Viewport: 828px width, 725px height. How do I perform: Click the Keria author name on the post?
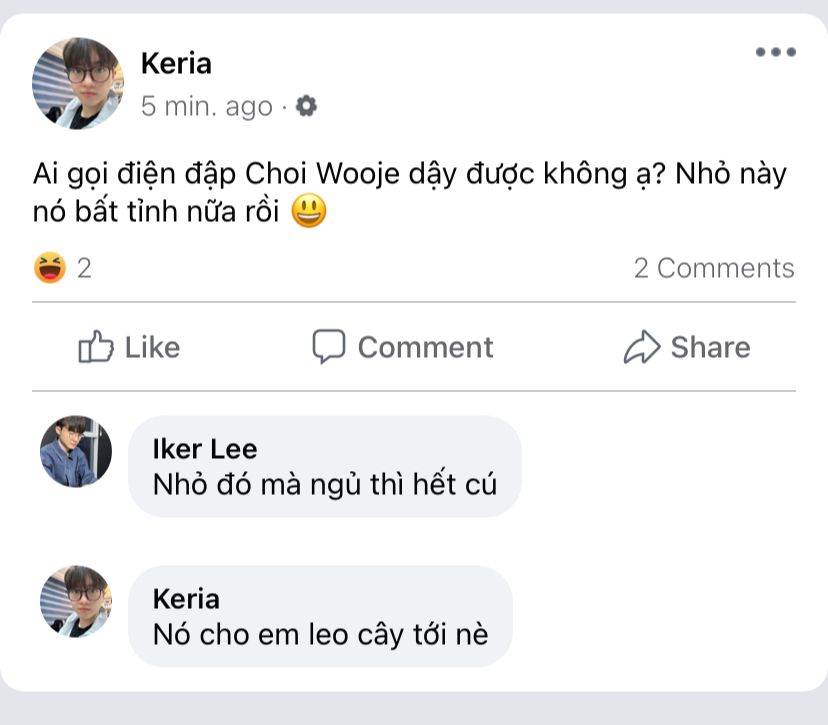[x=176, y=63]
